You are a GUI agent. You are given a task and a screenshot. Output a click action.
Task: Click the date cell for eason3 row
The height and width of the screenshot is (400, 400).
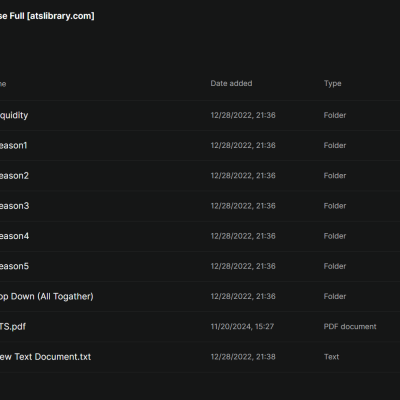click(x=243, y=206)
